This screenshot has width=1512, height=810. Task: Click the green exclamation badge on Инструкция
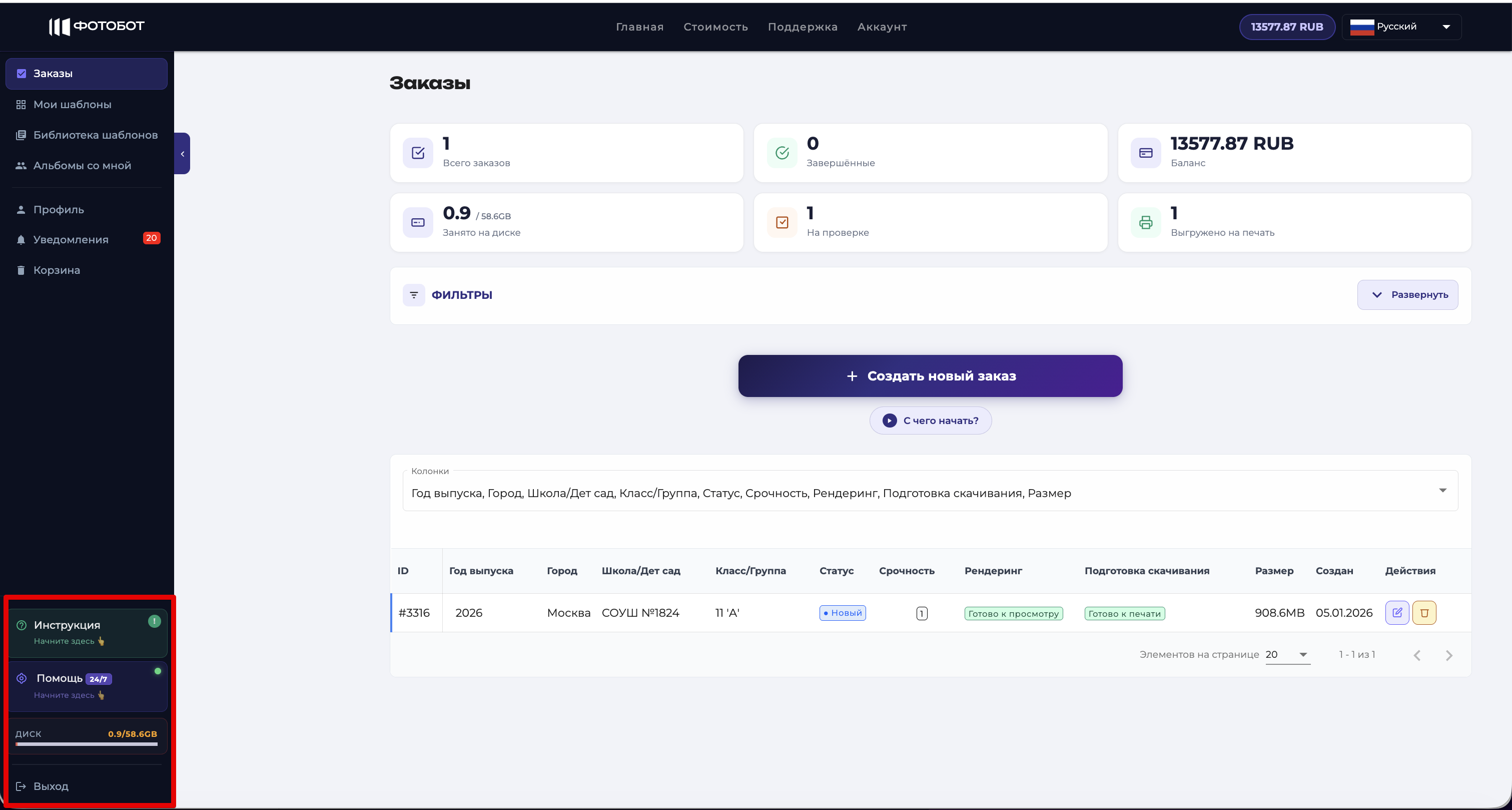pos(155,621)
